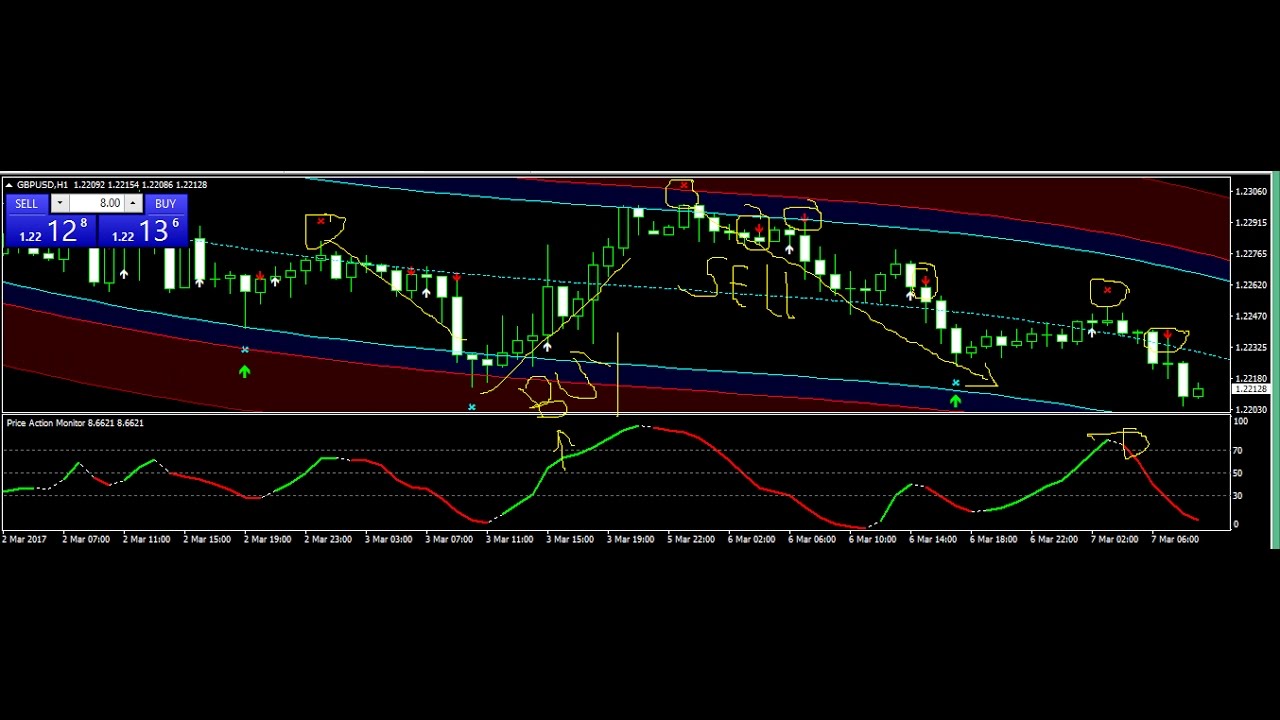Click the 1.22915 price scale label
Viewport: 1280px width, 720px height.
[x=1252, y=223]
